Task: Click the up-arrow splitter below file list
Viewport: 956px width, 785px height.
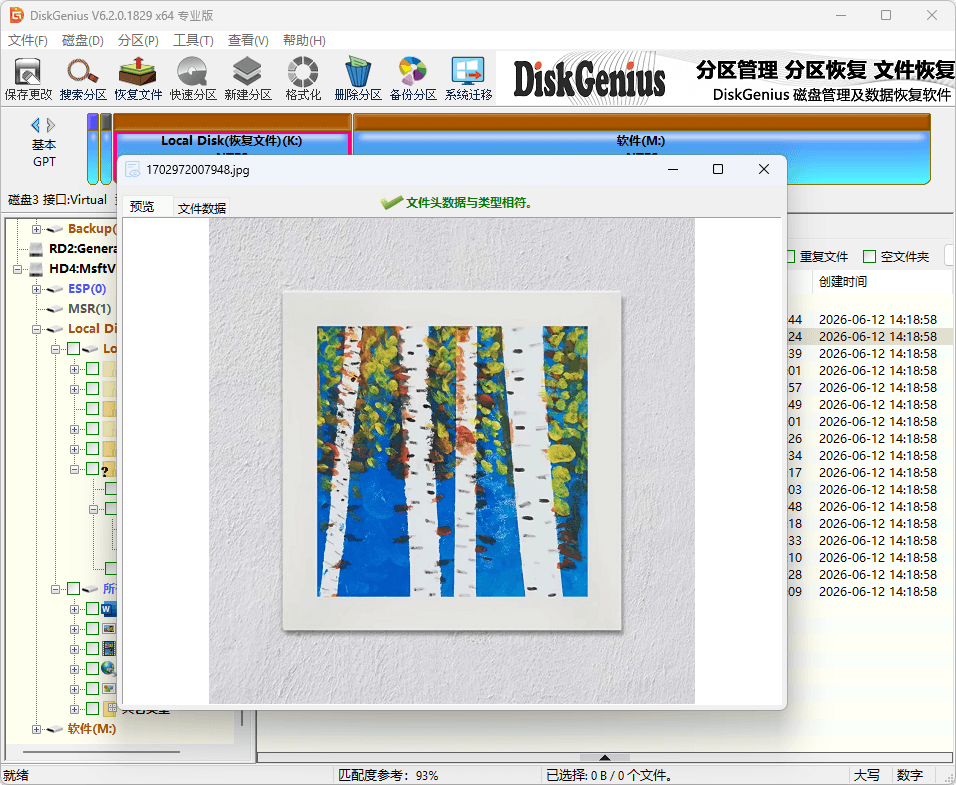Action: click(604, 757)
